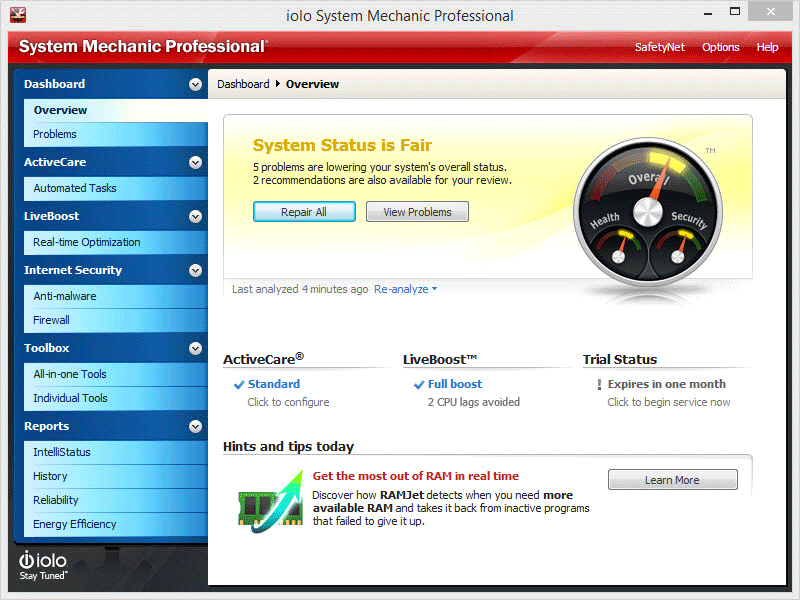This screenshot has height=600, width=800.
Task: Open the Reliability report
Action: 116,501
